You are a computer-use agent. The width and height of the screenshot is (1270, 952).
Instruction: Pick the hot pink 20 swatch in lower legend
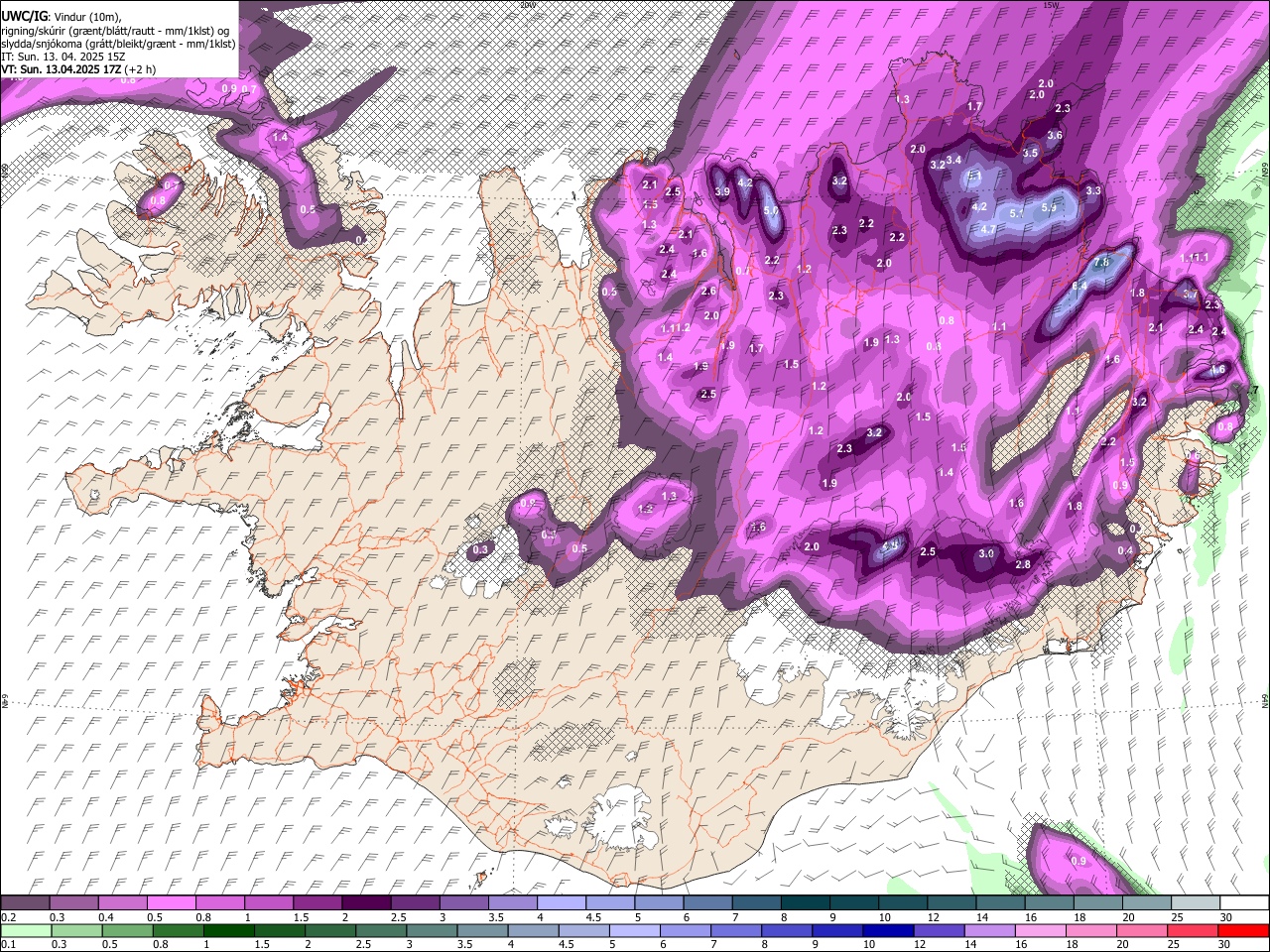click(1142, 930)
